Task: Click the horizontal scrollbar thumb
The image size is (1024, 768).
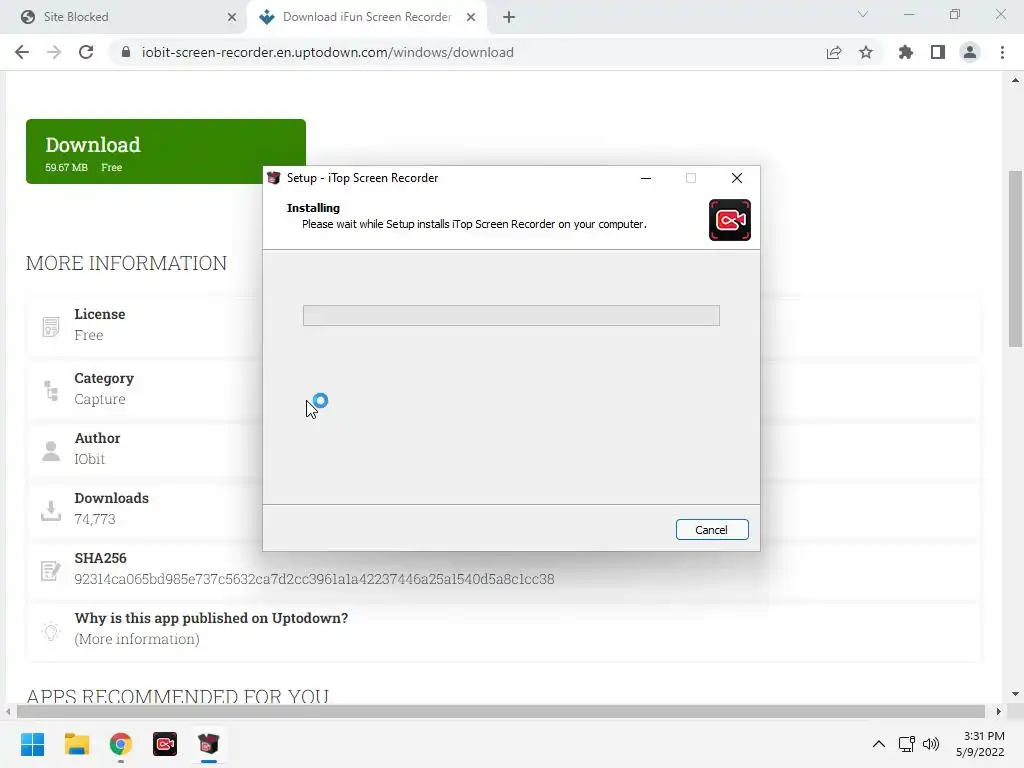Action: tap(501, 711)
